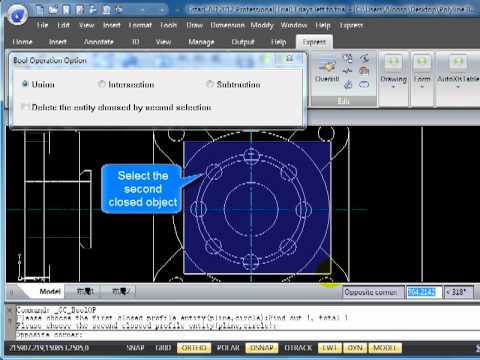Select the Subtraction radio button

pos(210,84)
